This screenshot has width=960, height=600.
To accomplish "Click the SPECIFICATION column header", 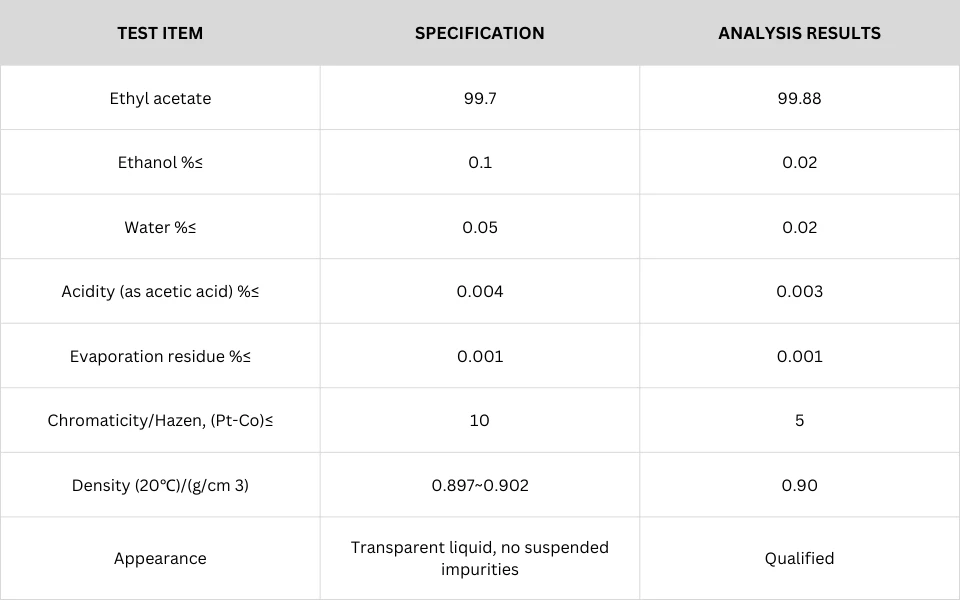I will [x=479, y=33].
